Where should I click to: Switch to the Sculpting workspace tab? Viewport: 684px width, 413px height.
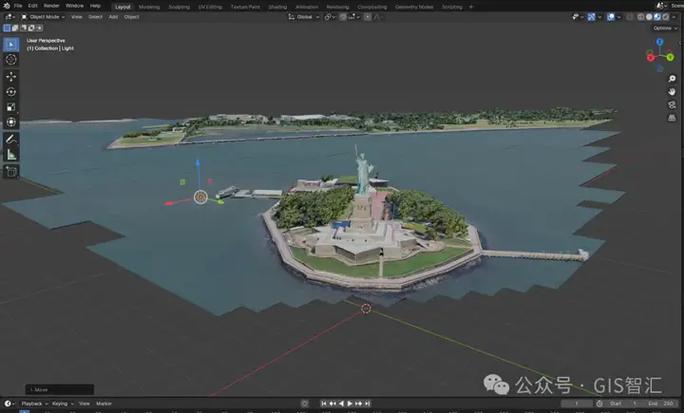pyautogui.click(x=179, y=7)
